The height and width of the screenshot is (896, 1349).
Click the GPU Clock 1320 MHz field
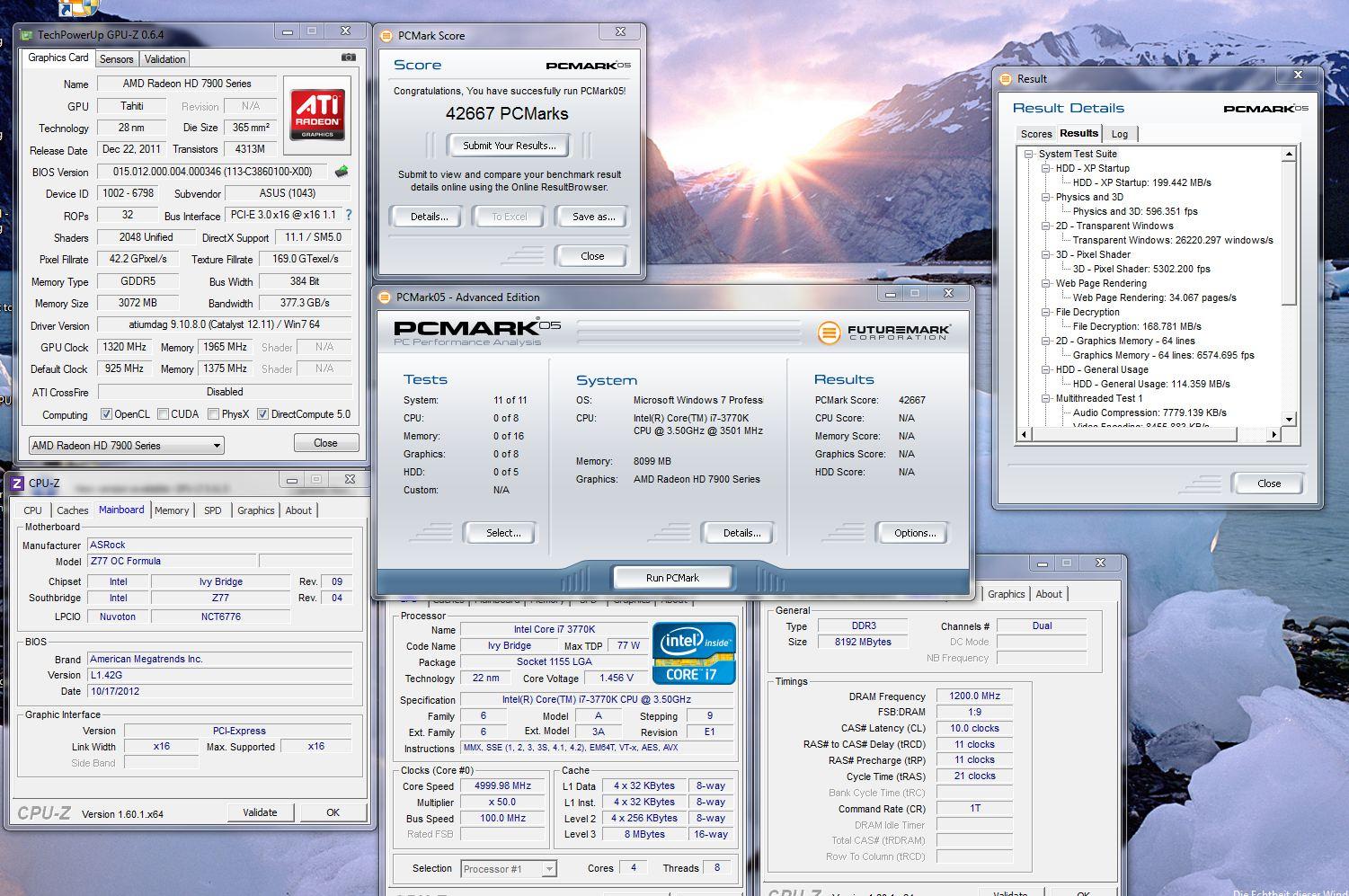click(125, 347)
